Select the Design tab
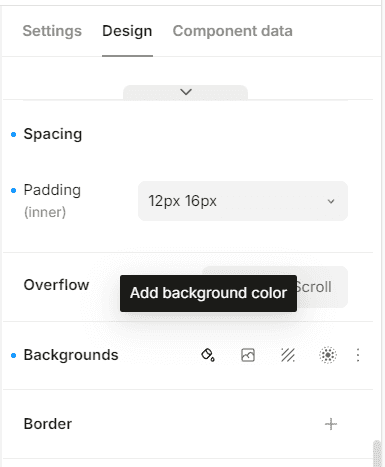385x467 pixels. [x=127, y=31]
